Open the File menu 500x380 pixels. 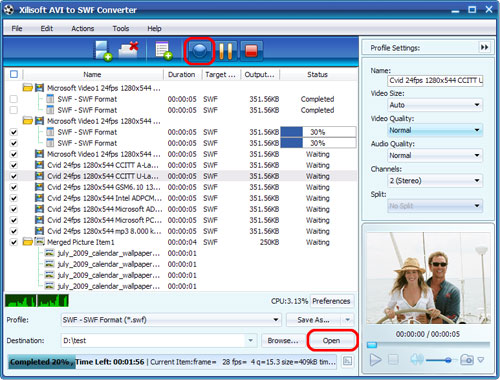click(x=17, y=28)
